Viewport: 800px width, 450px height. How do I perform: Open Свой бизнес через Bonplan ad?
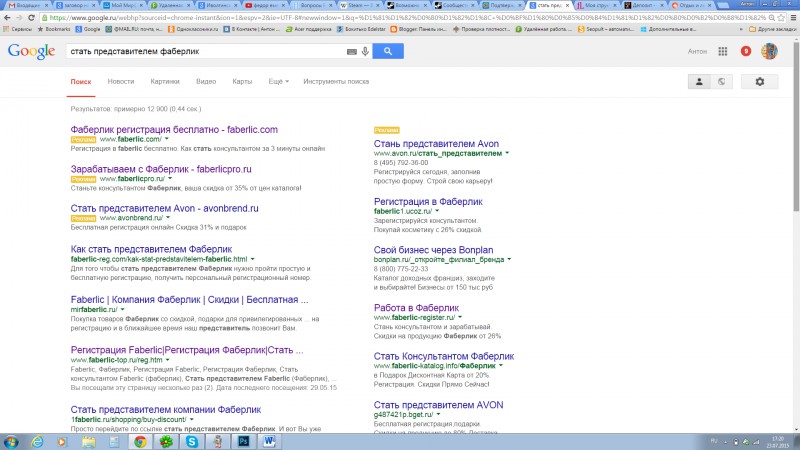pyautogui.click(x=433, y=250)
